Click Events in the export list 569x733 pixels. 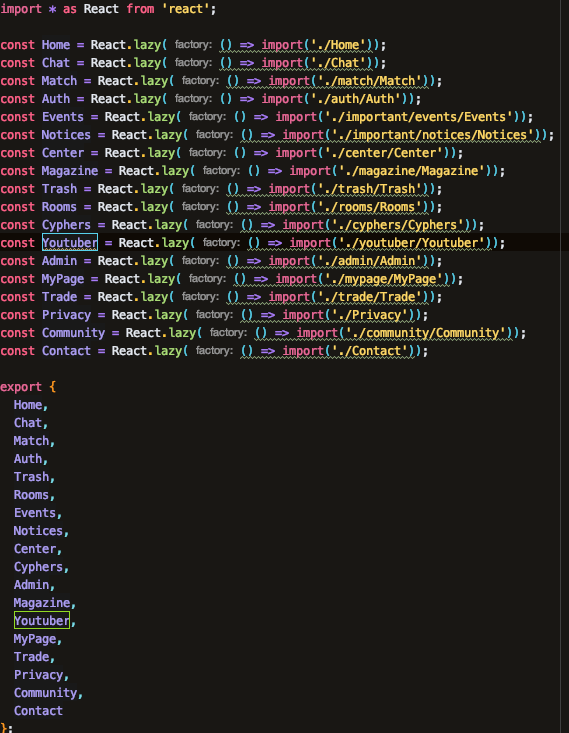pos(35,513)
